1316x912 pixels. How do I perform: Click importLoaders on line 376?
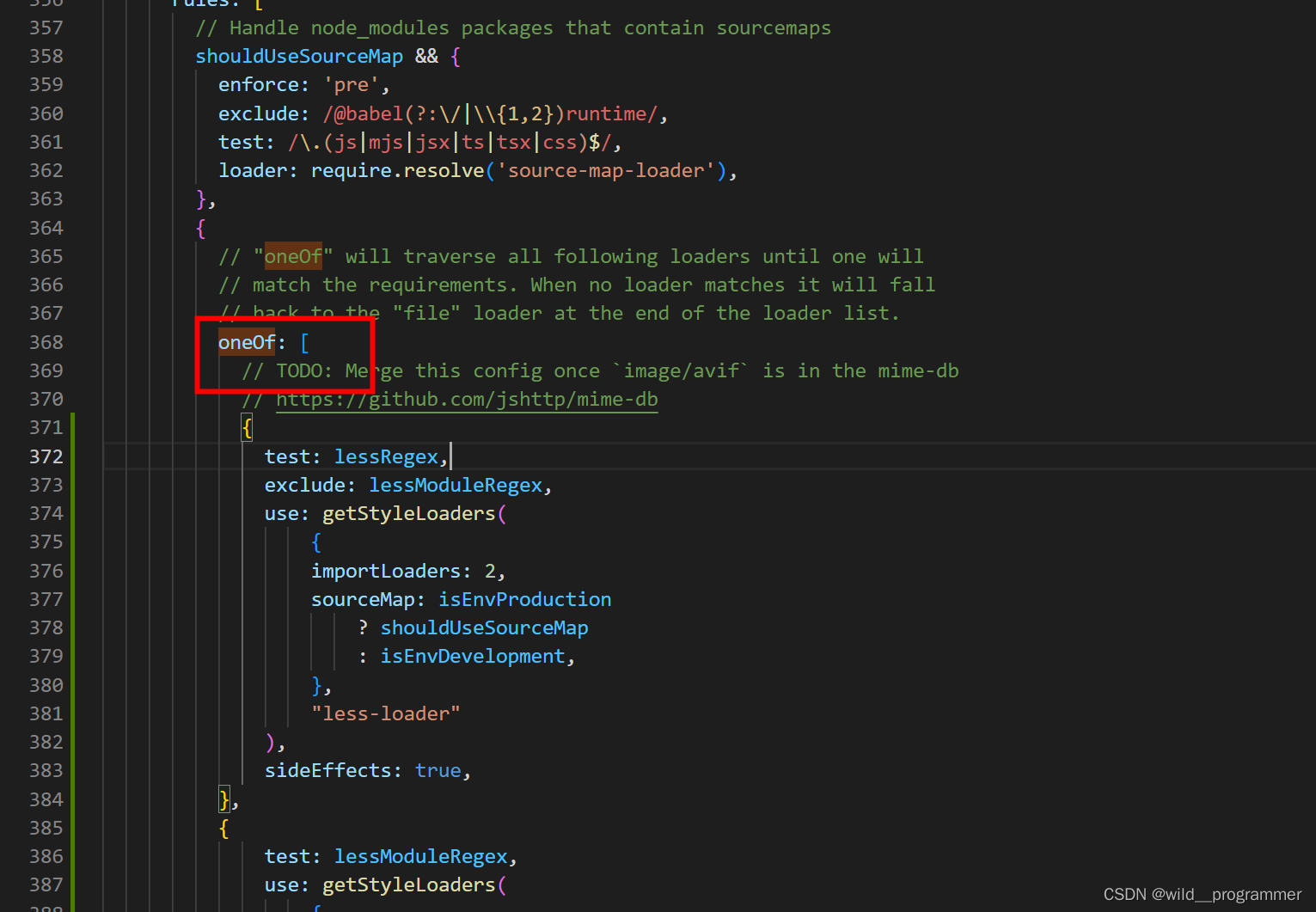386,571
